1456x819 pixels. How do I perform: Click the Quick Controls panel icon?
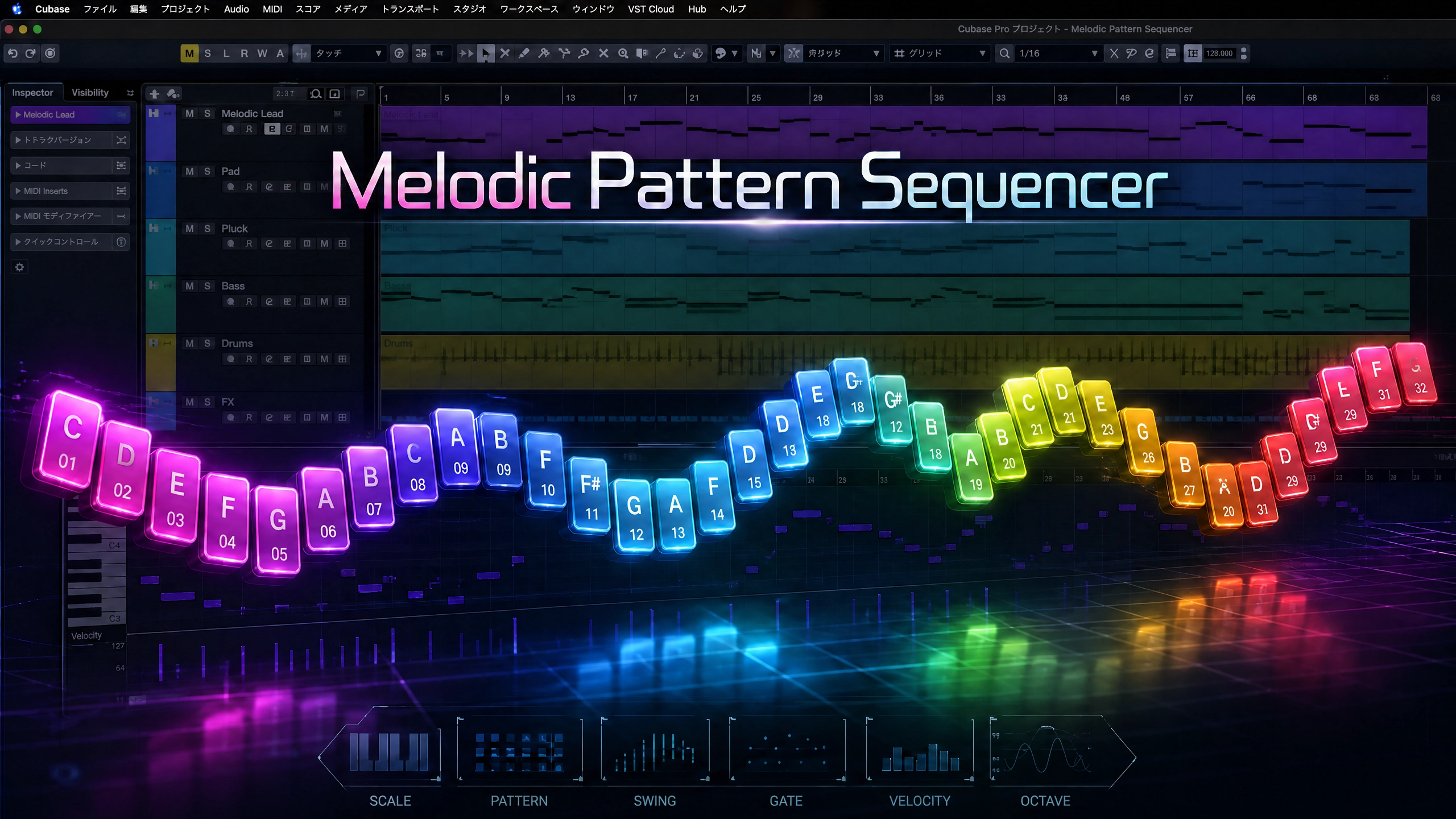(121, 242)
